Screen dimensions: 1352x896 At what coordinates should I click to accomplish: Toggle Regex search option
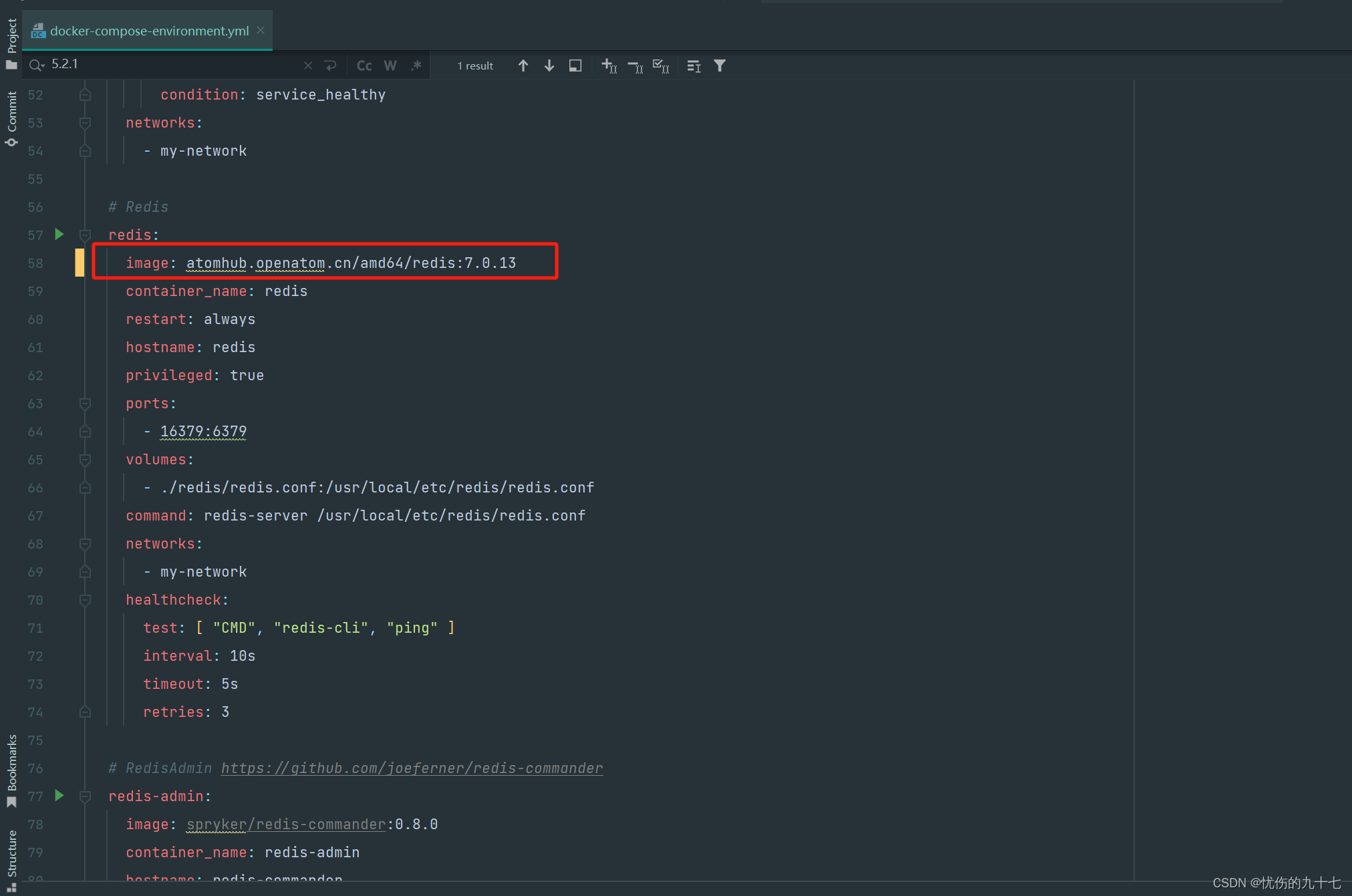[416, 65]
